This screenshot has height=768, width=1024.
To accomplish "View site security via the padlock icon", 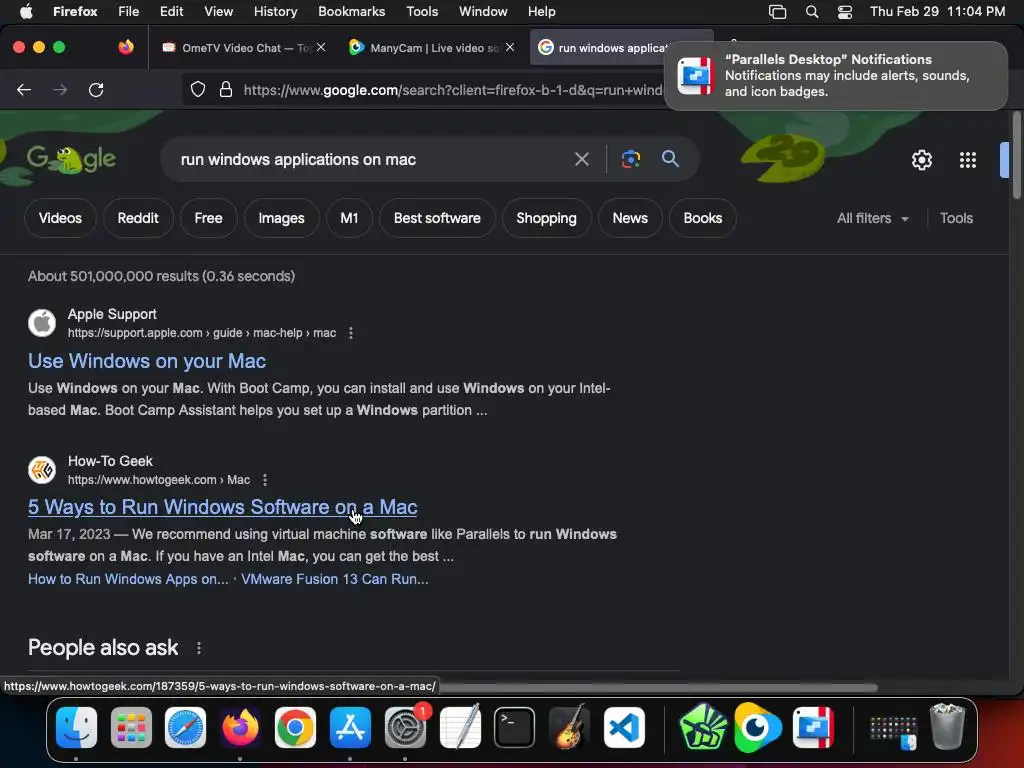I will (x=226, y=89).
